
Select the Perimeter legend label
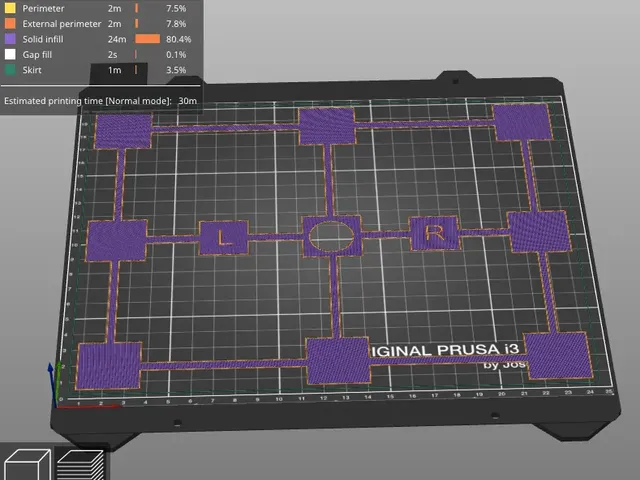43,8
